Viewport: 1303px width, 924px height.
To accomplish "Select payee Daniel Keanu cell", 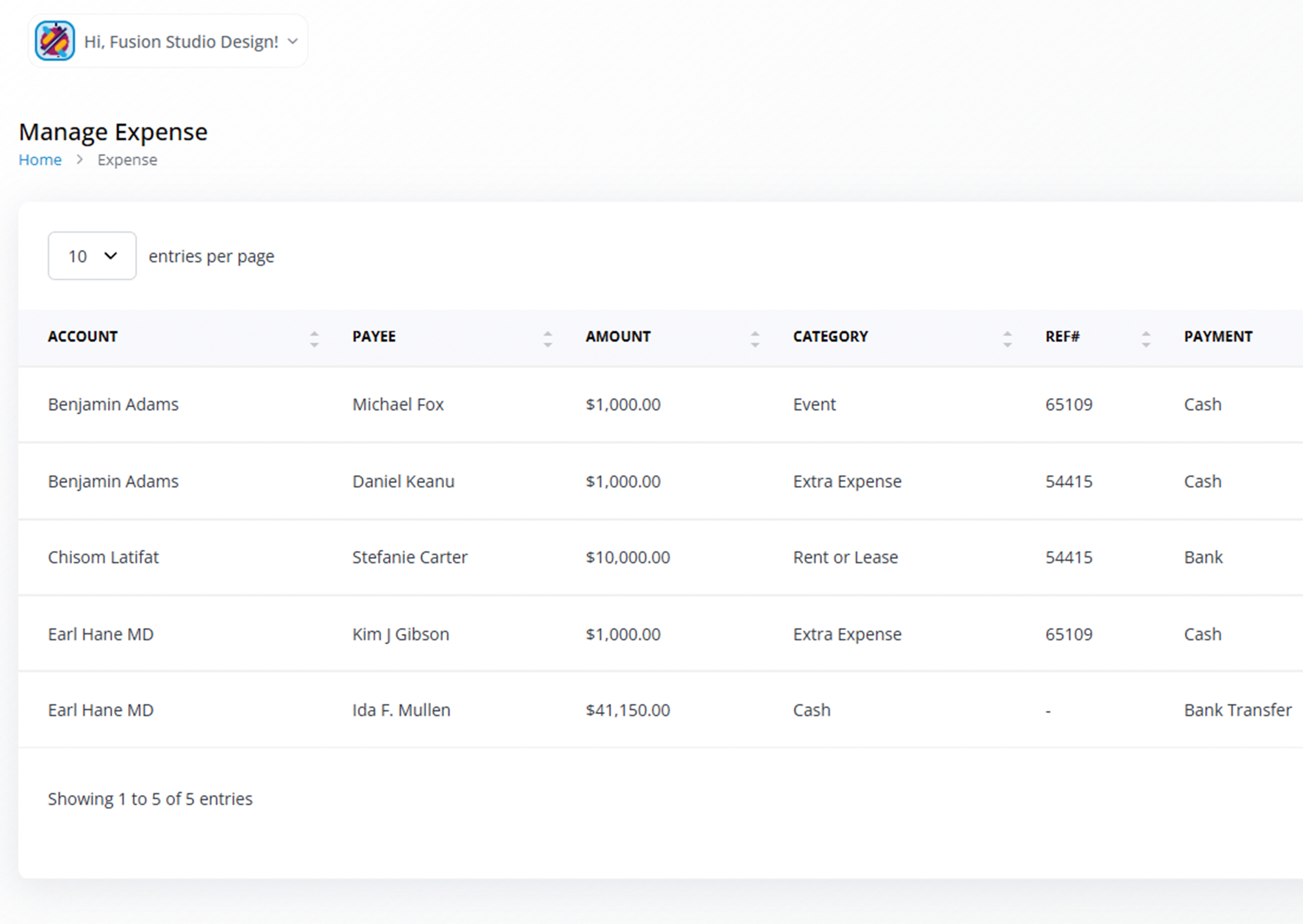I will pos(403,481).
